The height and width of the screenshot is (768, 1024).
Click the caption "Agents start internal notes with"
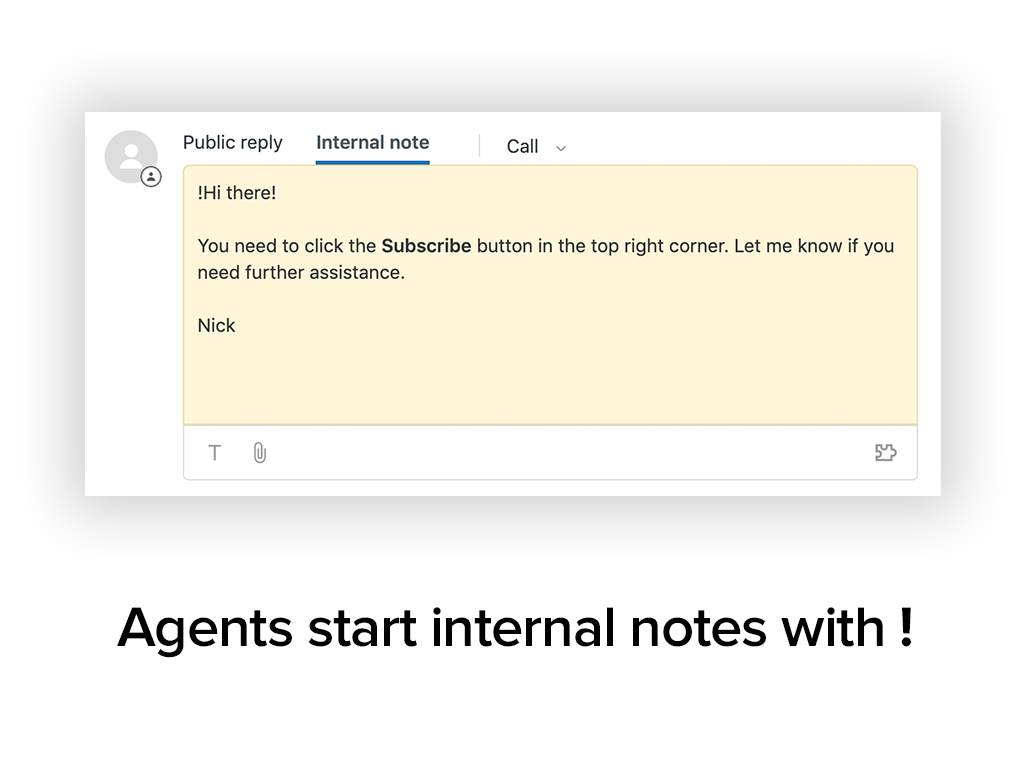click(x=500, y=628)
